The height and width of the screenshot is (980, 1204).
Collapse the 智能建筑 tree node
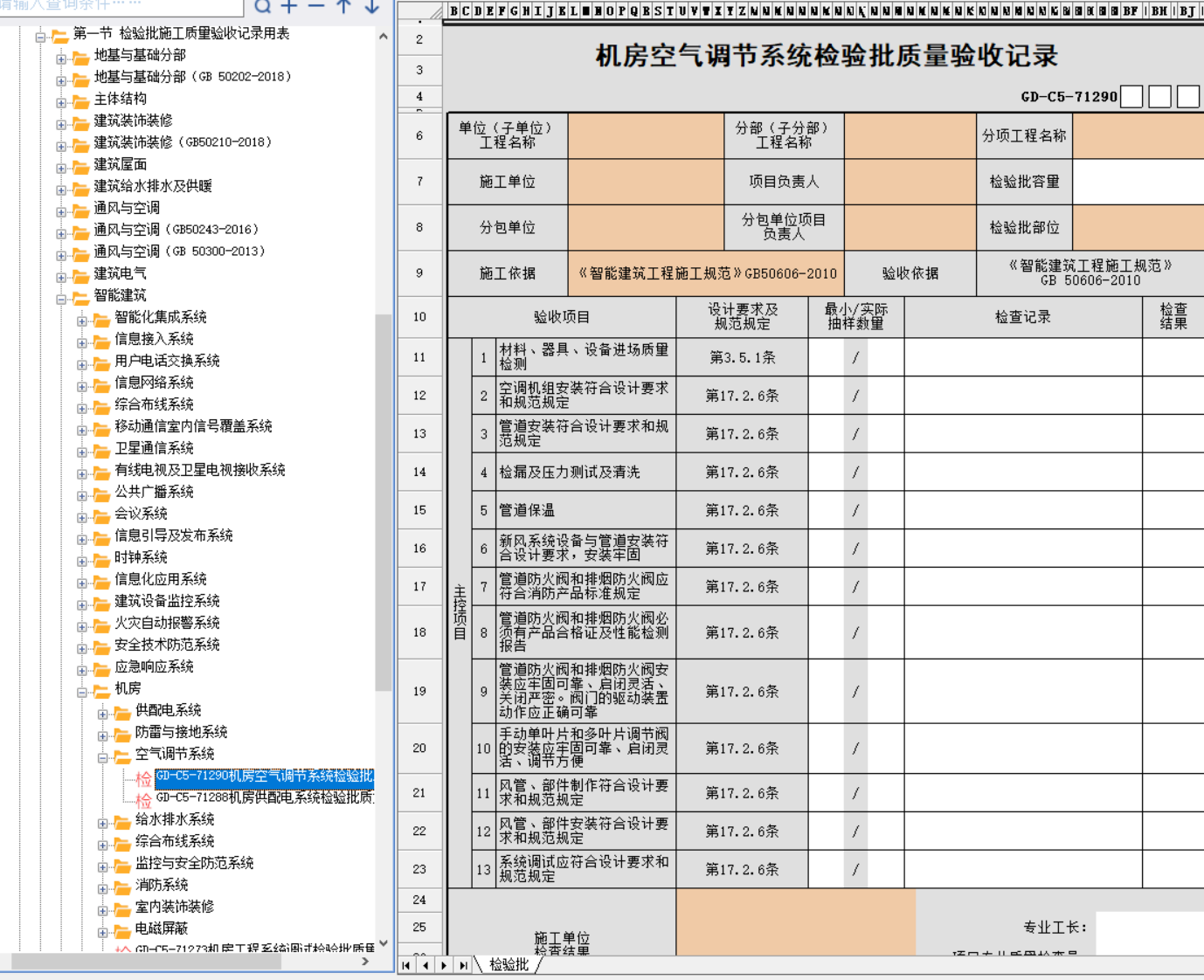coord(61,299)
